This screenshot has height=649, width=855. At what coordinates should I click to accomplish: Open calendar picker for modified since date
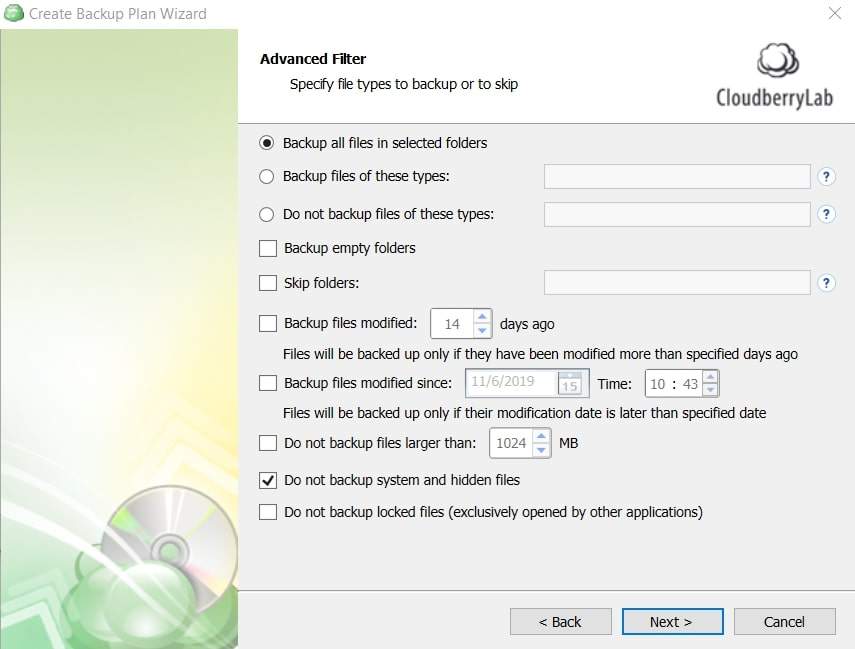(x=570, y=384)
